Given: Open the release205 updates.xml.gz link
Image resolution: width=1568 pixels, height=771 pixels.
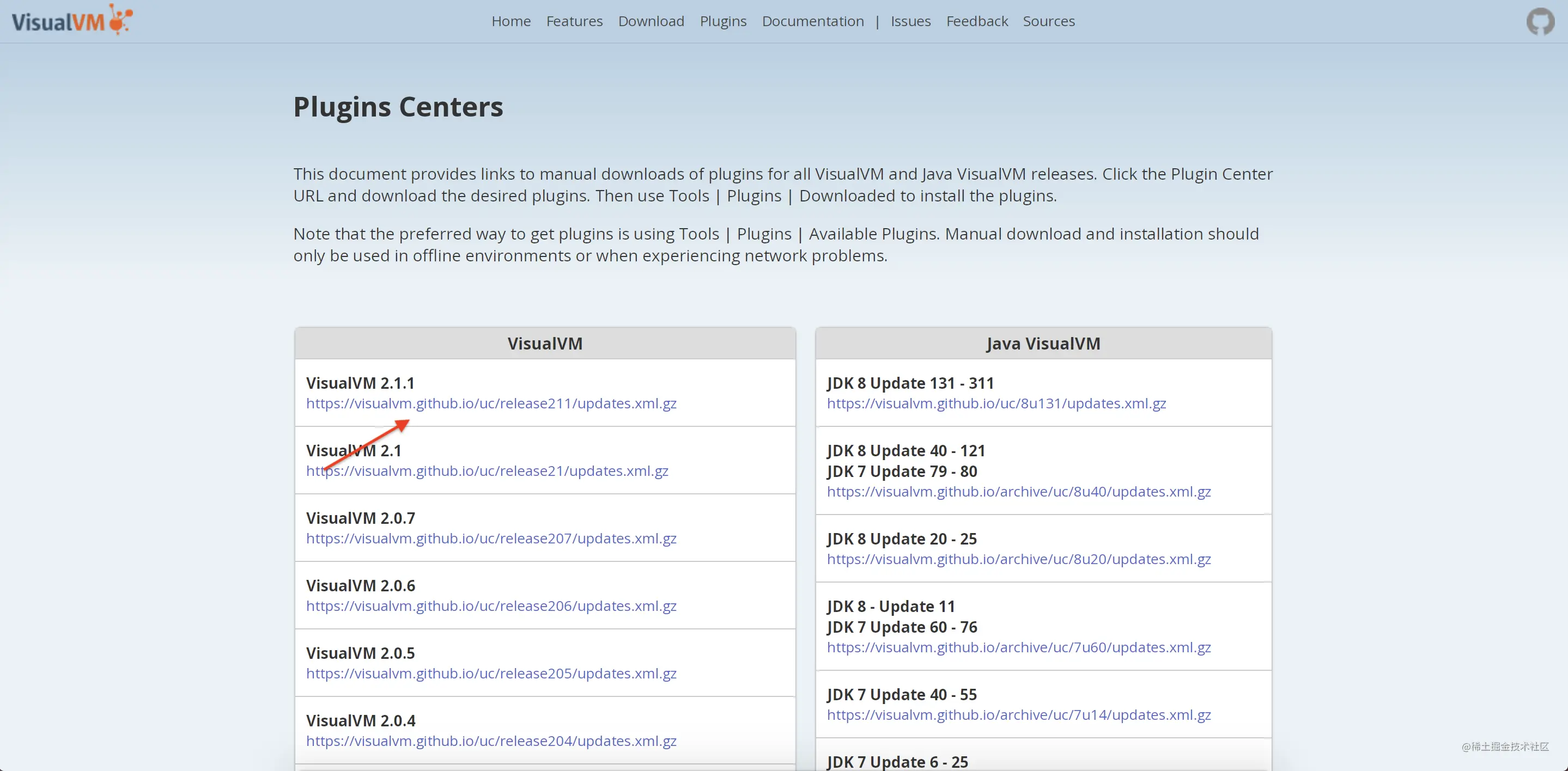Looking at the screenshot, I should (491, 674).
